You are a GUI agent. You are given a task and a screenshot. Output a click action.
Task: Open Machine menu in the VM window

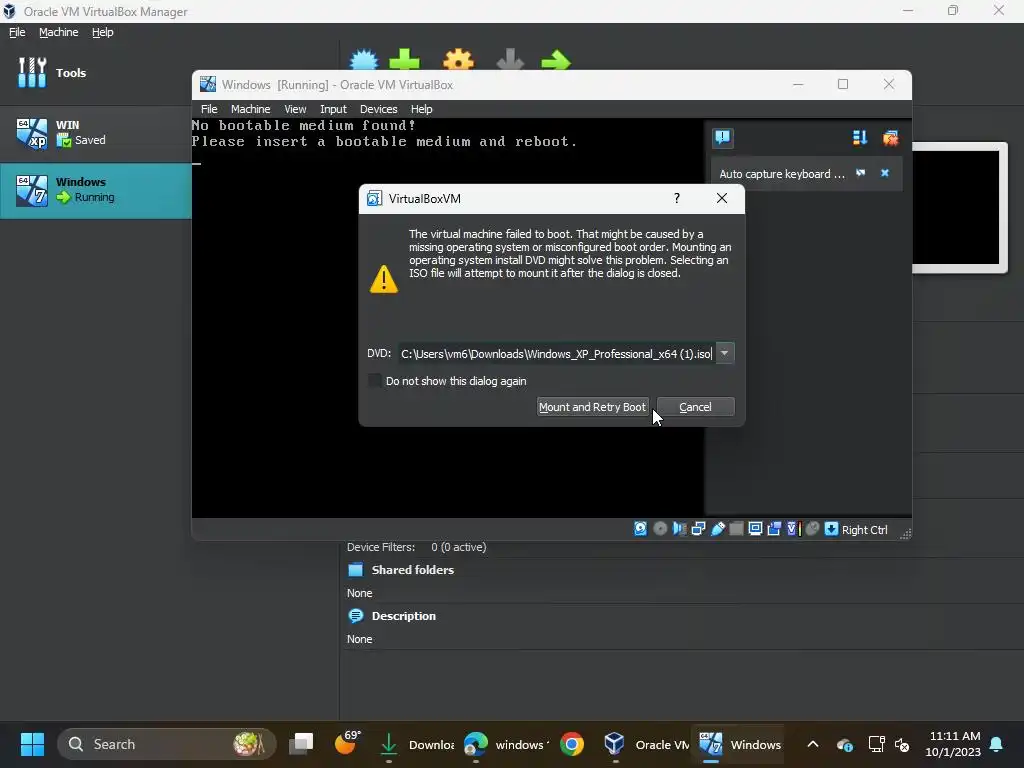point(250,109)
